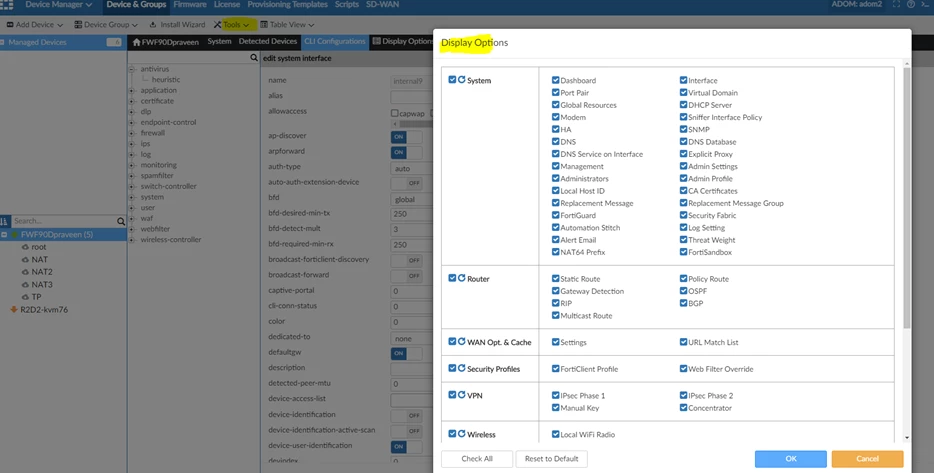Uncheck the FortiSandbox checkbox

point(683,251)
